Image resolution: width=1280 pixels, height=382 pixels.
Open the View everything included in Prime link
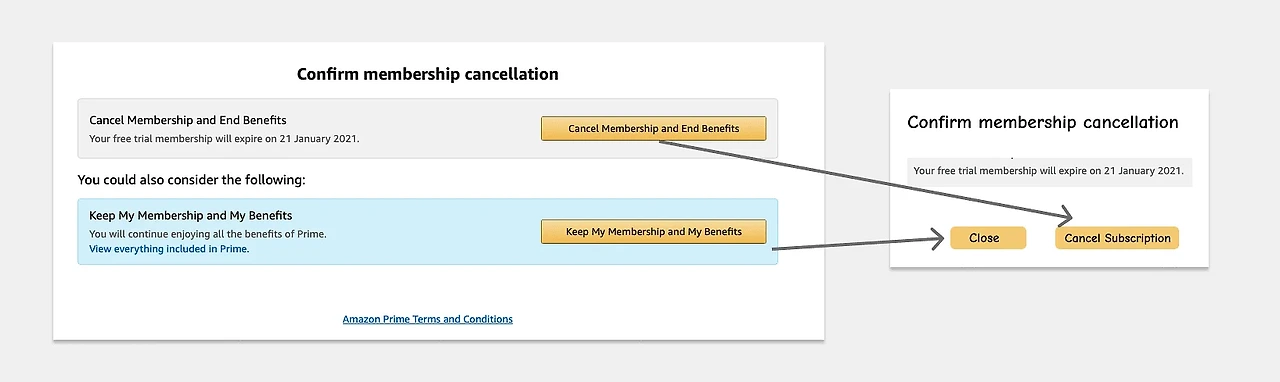[x=169, y=249]
